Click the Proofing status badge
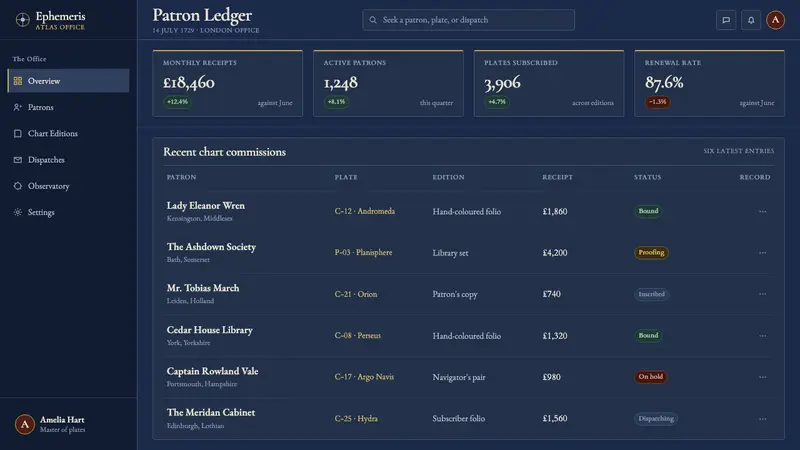 click(651, 253)
